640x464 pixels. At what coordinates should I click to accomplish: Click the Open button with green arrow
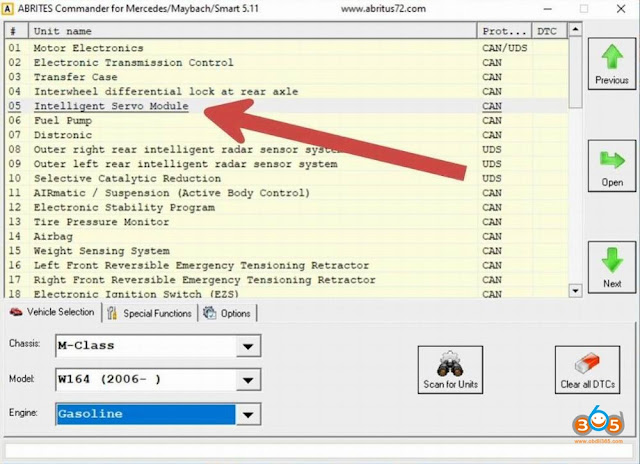pos(611,166)
